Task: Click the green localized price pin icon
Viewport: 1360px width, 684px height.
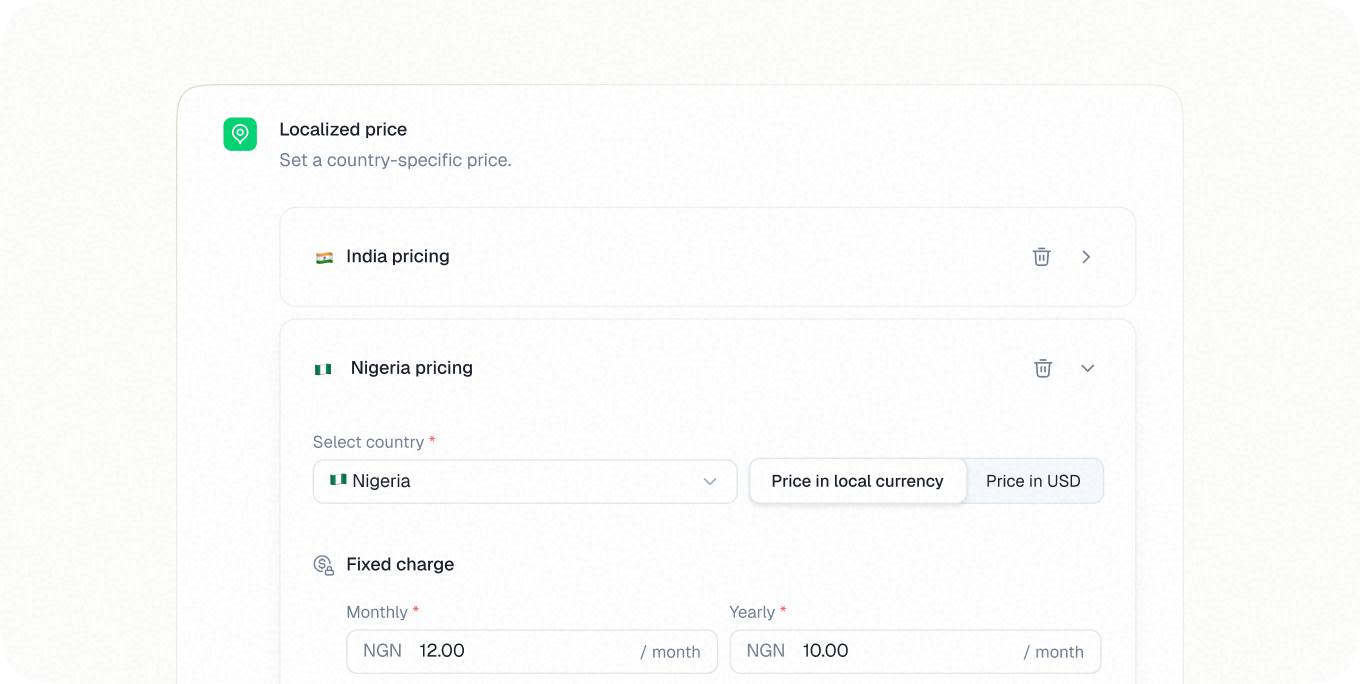Action: tap(240, 134)
